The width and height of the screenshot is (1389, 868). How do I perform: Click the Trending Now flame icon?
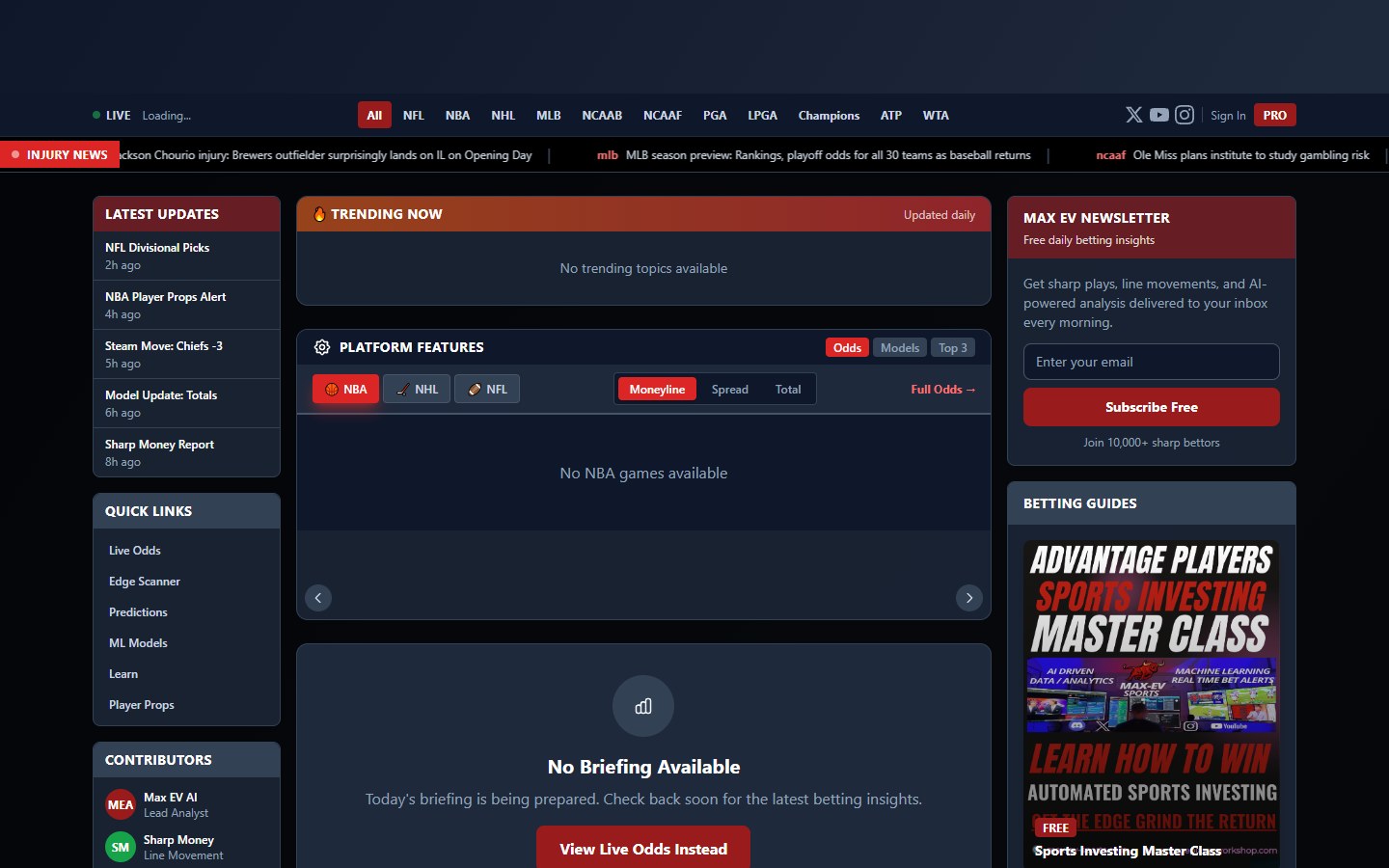tap(319, 214)
